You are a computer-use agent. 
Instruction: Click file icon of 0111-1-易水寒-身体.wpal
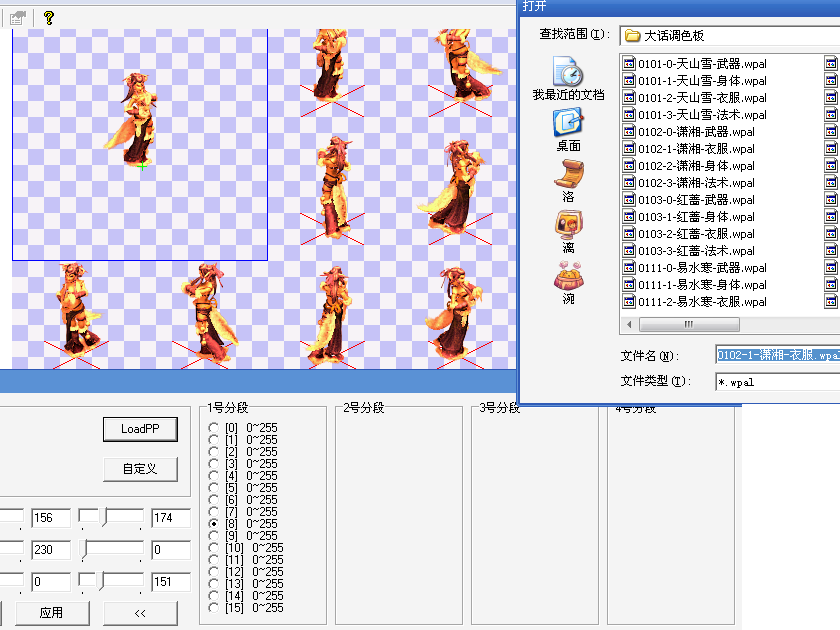click(x=629, y=284)
